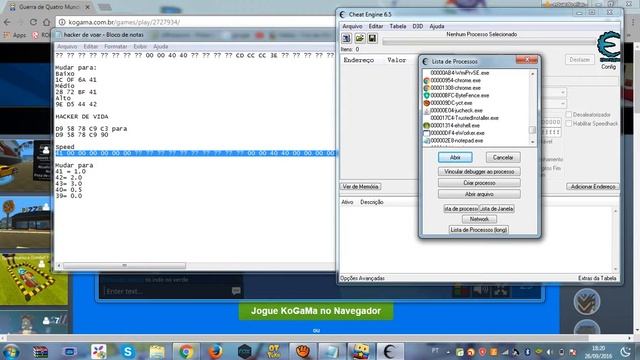The width and height of the screenshot is (640, 360).
Task: Open the Arquivo menu in Cheat Engine
Action: 352,26
